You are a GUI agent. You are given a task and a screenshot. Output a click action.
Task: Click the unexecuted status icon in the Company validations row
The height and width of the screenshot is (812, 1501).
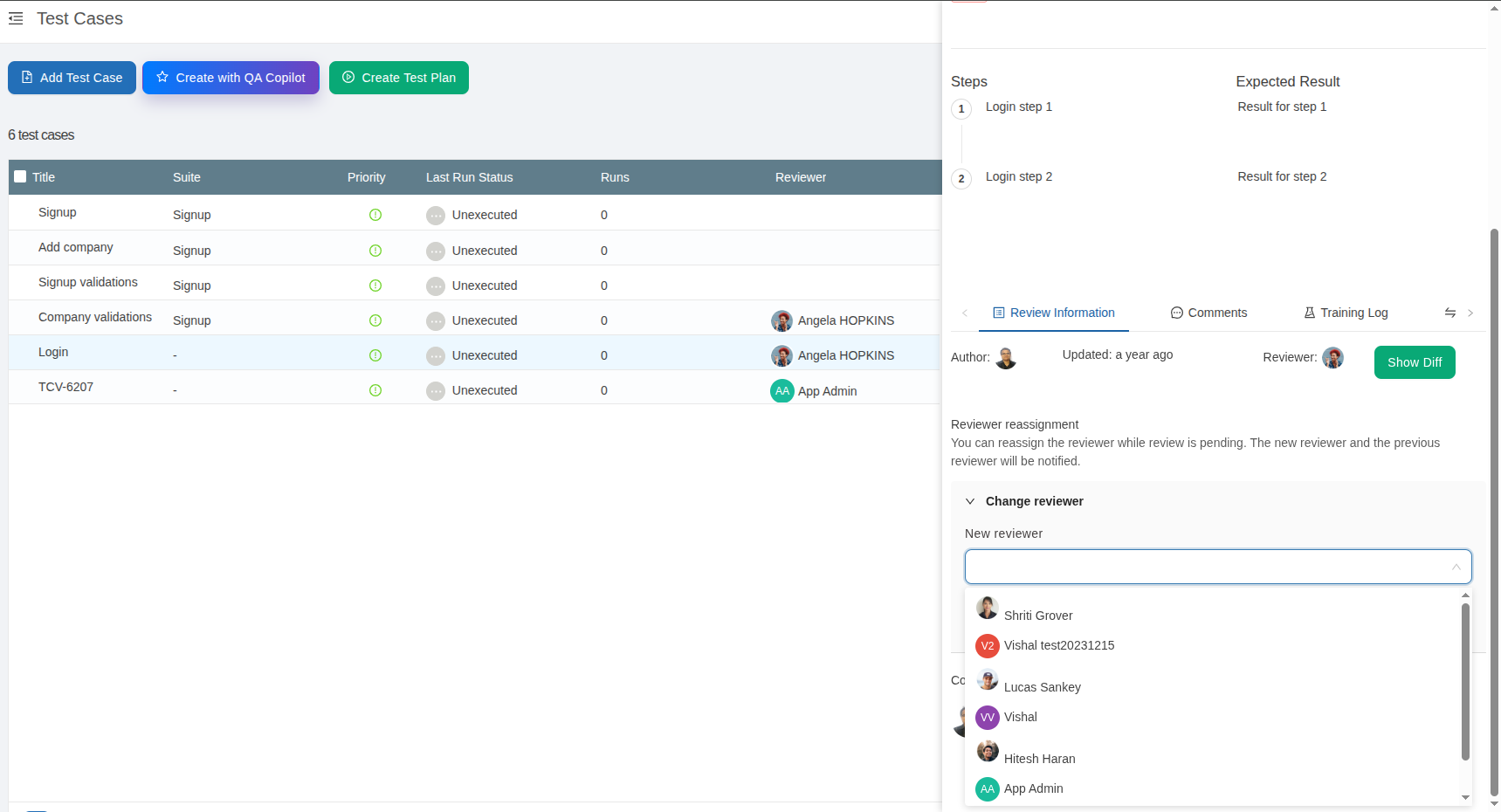point(436,321)
